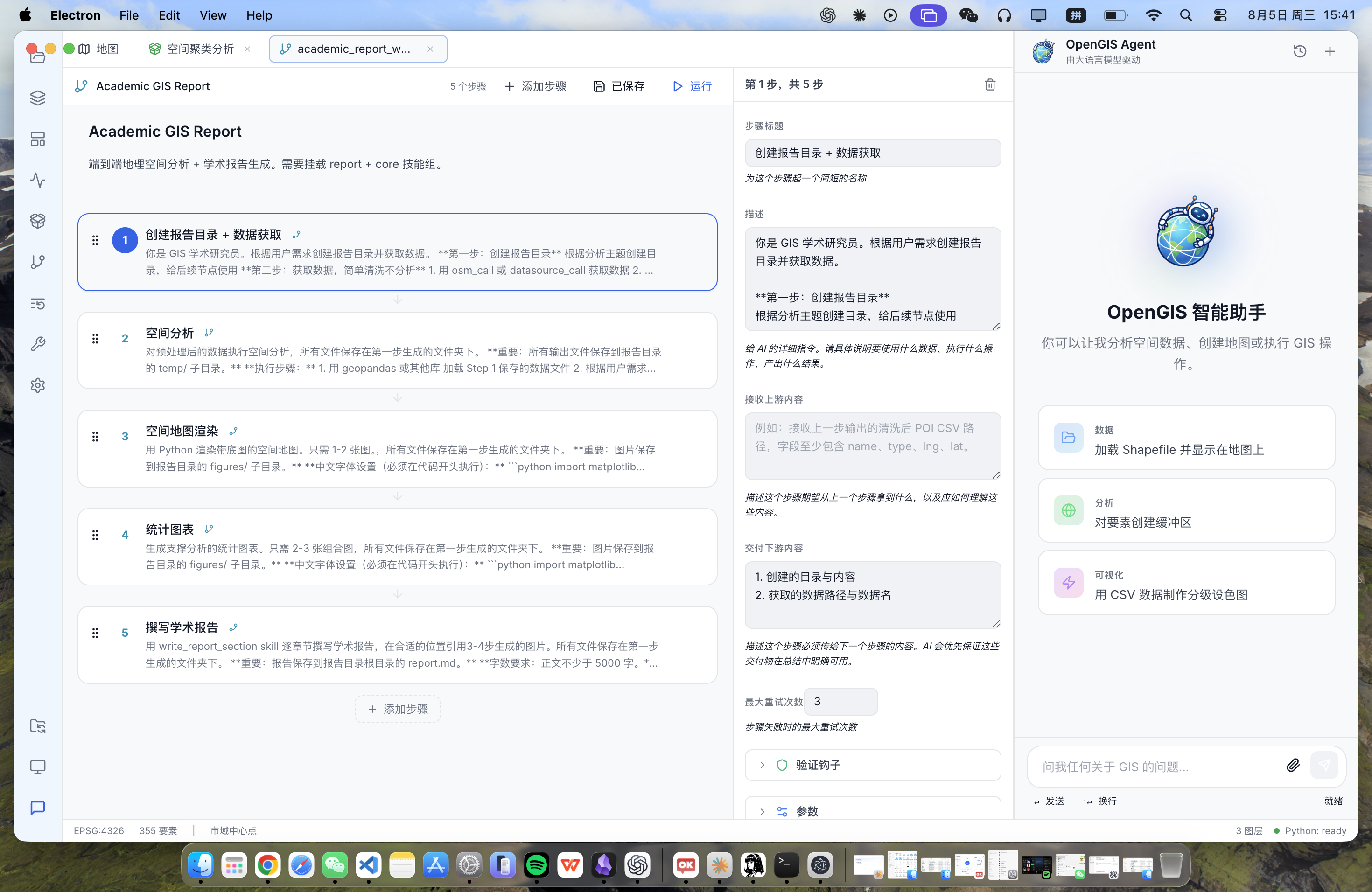Expand the 验证钩子 section
Screen dimensions: 1372x892
tap(873, 765)
